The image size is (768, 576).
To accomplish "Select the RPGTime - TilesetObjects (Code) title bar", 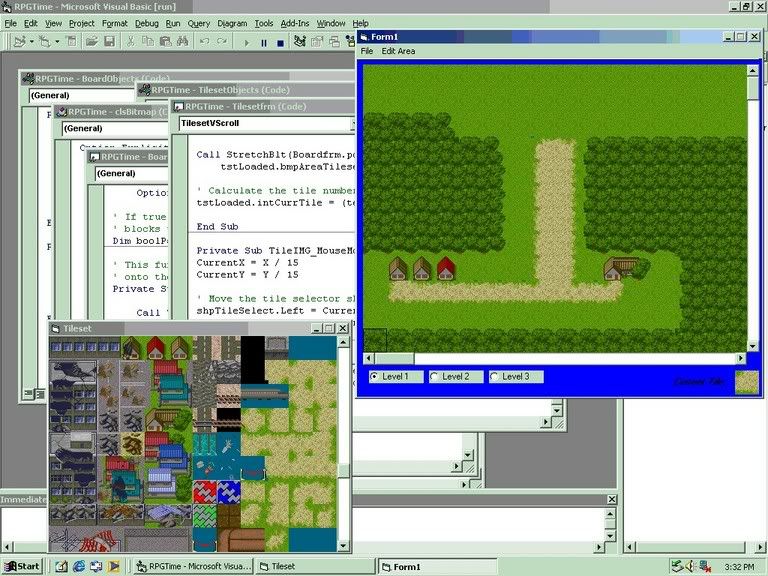I will (x=247, y=90).
